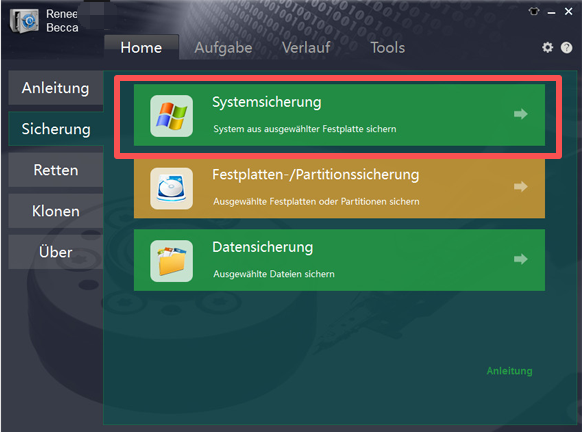Viewport: 582px width, 432px height.
Task: Follow the green Anleitung link
Action: tap(509, 371)
